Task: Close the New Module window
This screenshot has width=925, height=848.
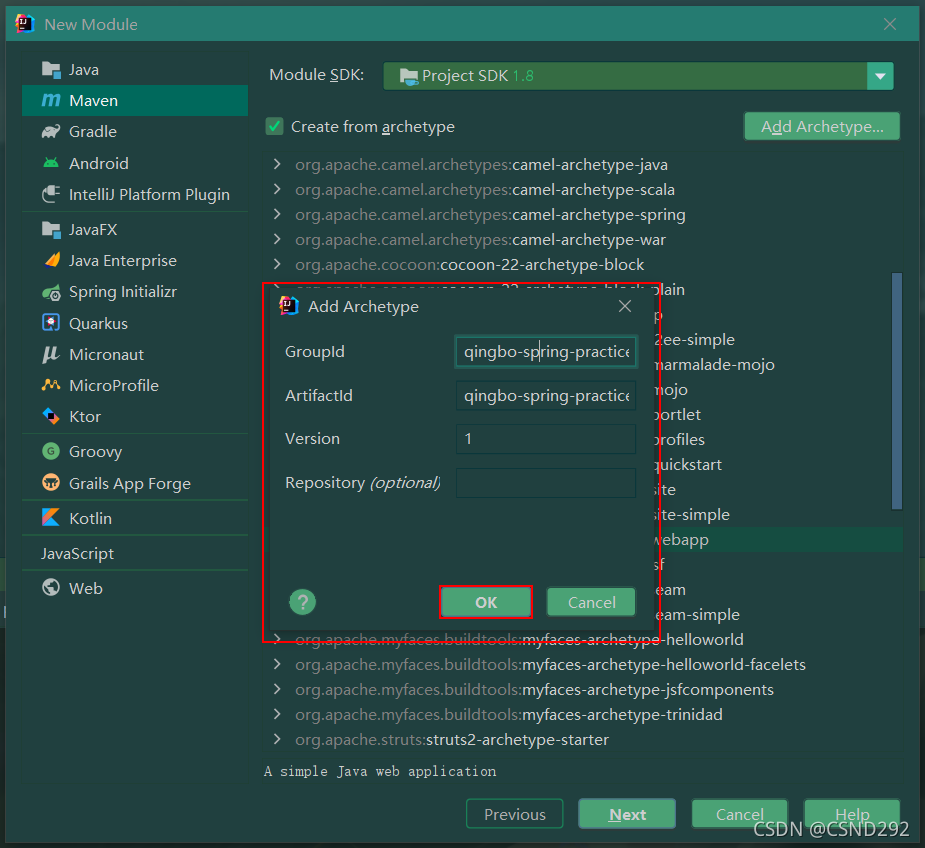Action: point(890,24)
